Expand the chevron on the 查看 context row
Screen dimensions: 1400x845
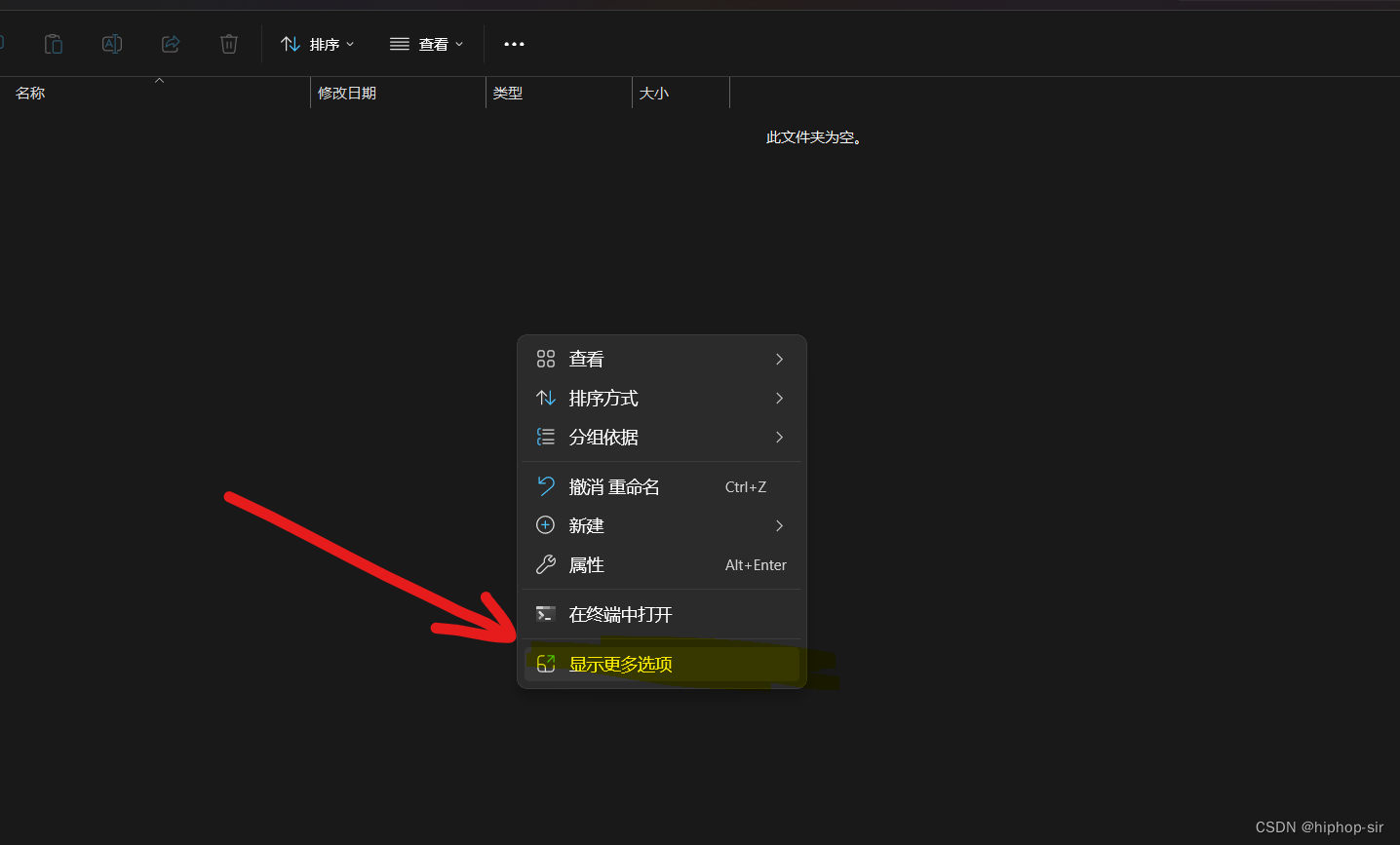(x=779, y=359)
